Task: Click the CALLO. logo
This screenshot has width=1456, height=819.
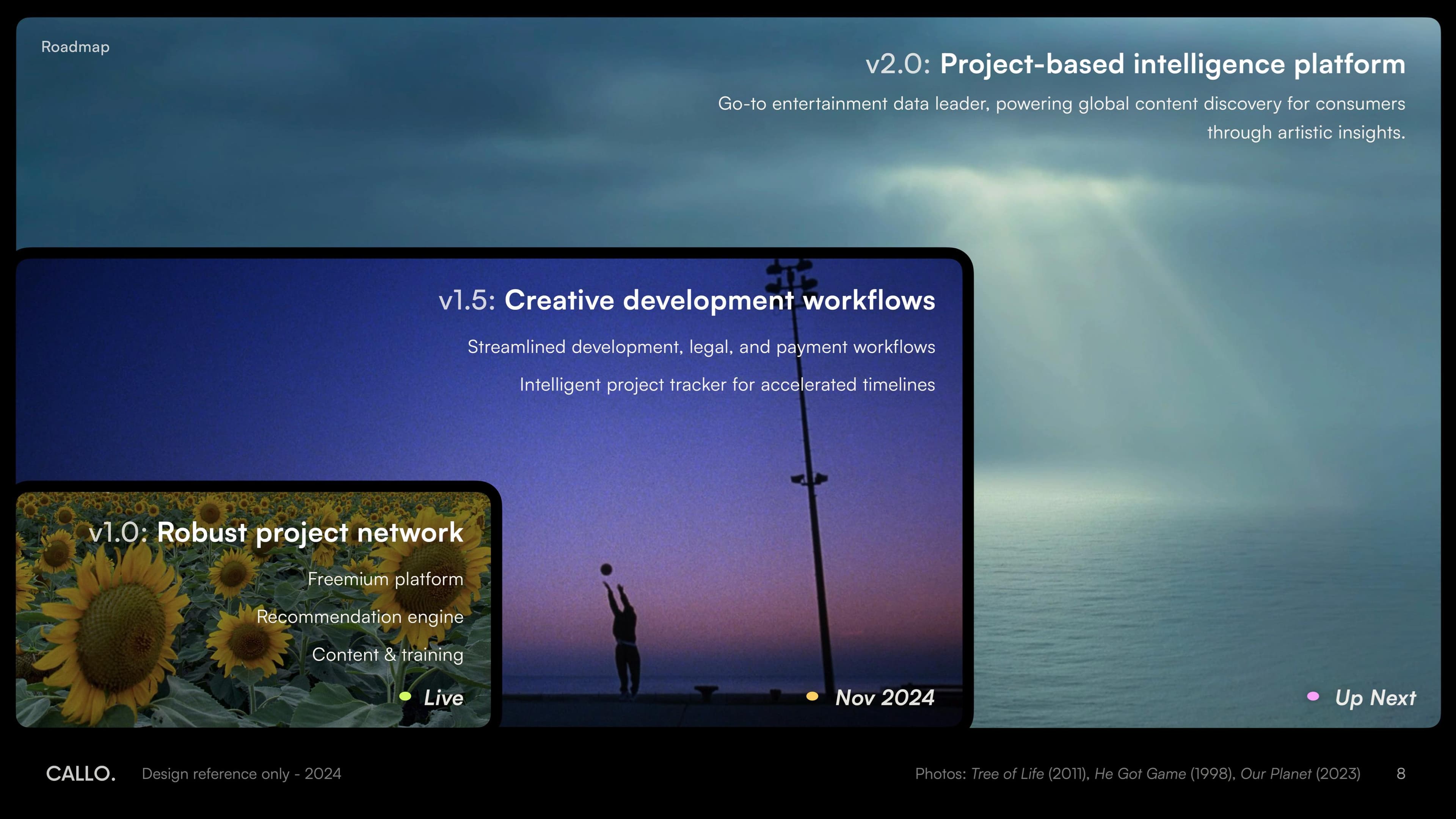Action: coord(81,773)
